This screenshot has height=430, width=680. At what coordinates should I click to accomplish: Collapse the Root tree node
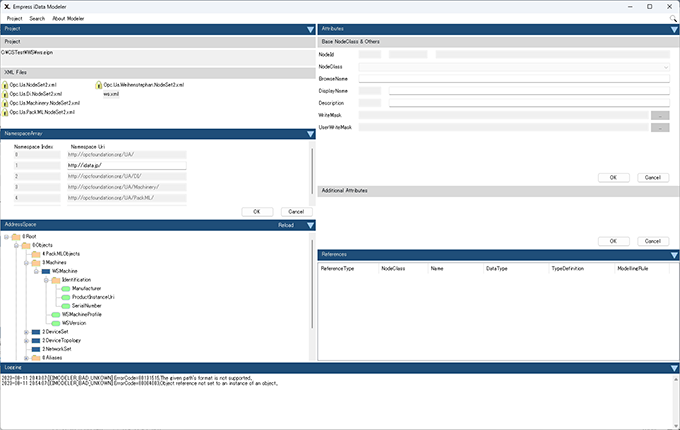click(7, 237)
